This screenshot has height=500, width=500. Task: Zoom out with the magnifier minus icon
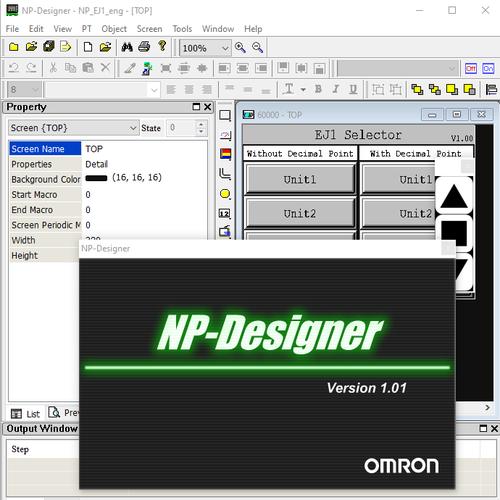click(257, 48)
